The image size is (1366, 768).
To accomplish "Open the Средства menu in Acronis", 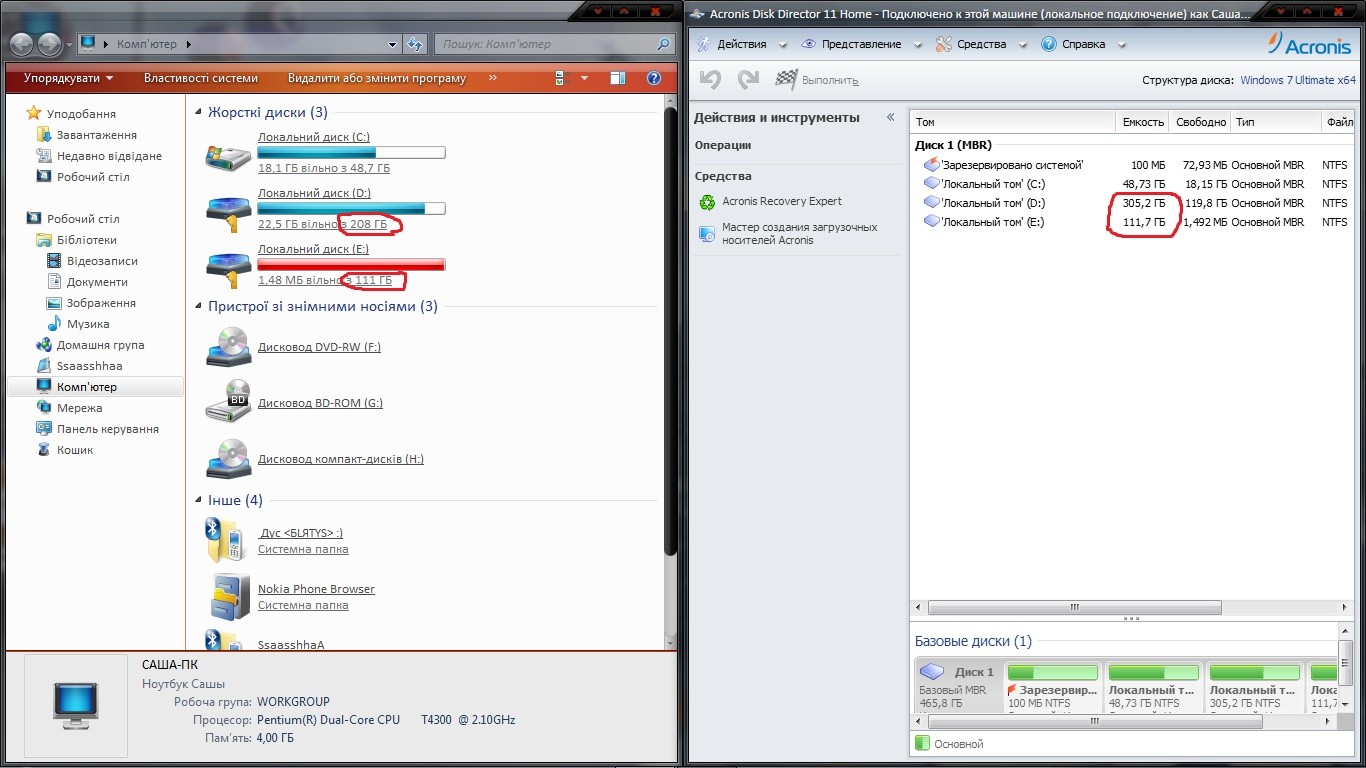I will point(981,44).
